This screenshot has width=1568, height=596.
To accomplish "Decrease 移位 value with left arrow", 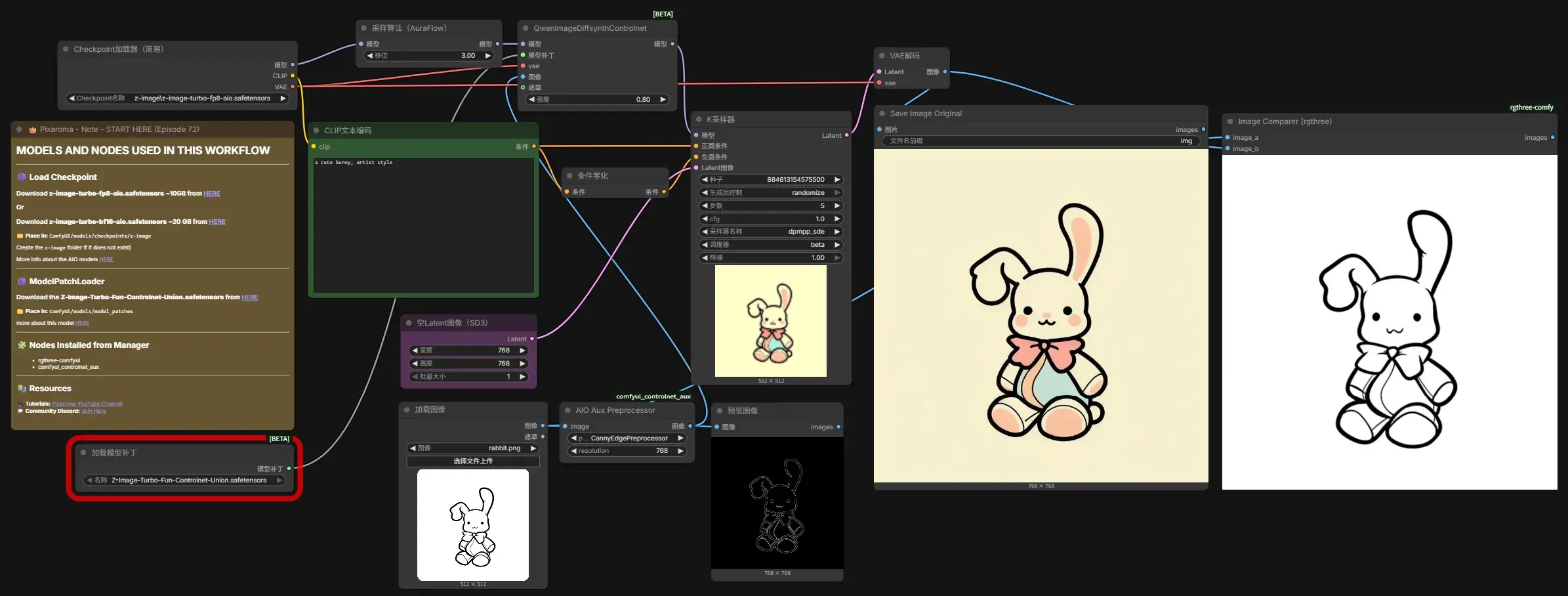I will pyautogui.click(x=370, y=56).
